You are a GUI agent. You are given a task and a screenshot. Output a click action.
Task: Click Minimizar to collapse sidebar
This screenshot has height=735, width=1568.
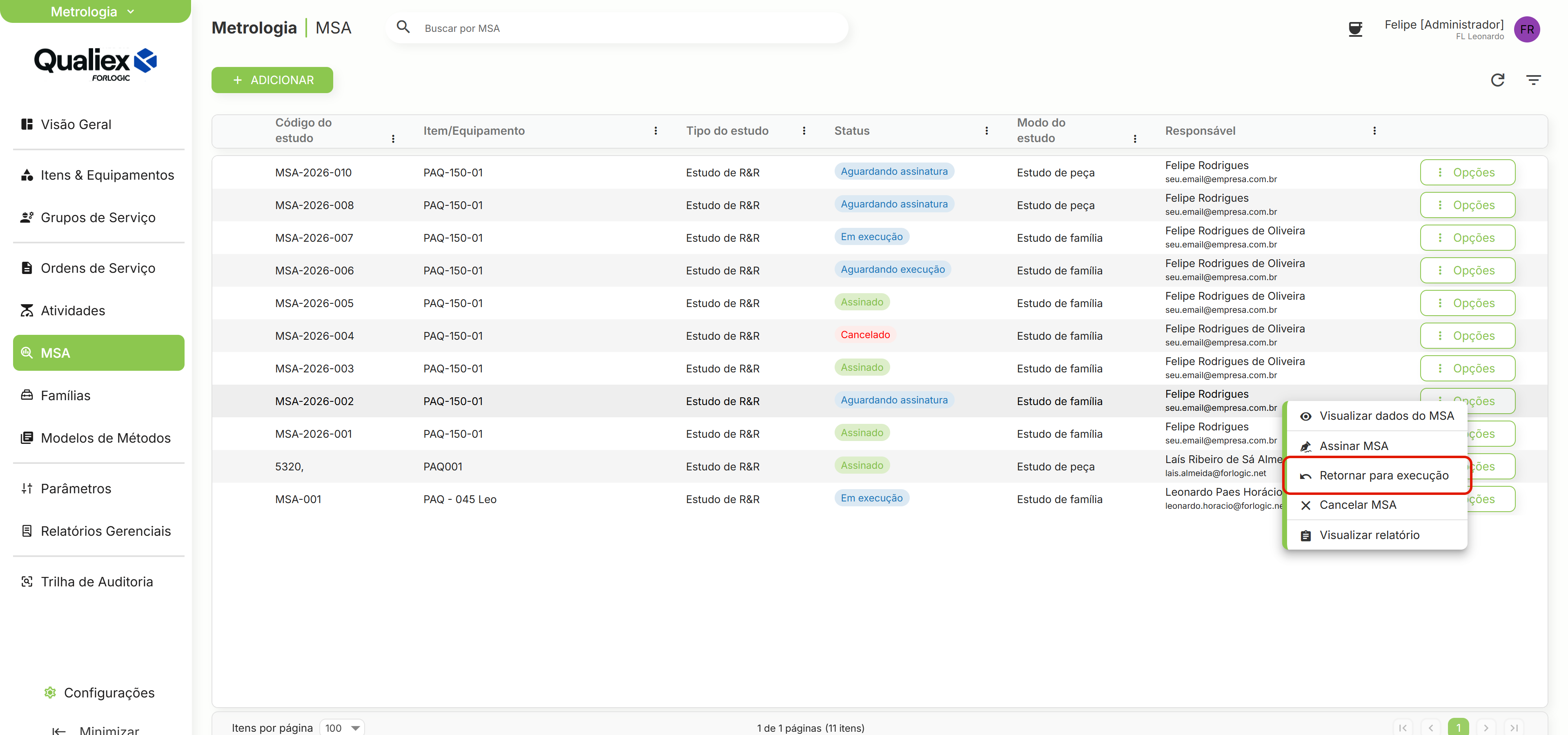click(96, 730)
